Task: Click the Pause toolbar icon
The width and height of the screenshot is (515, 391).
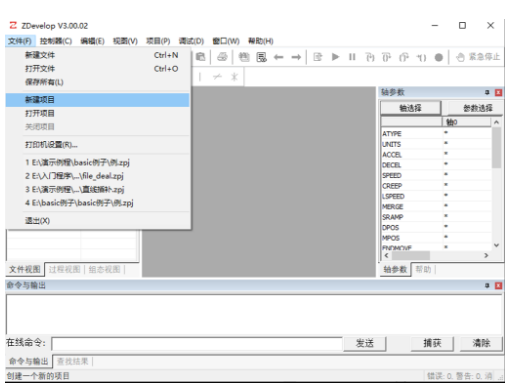Action: 352,57
